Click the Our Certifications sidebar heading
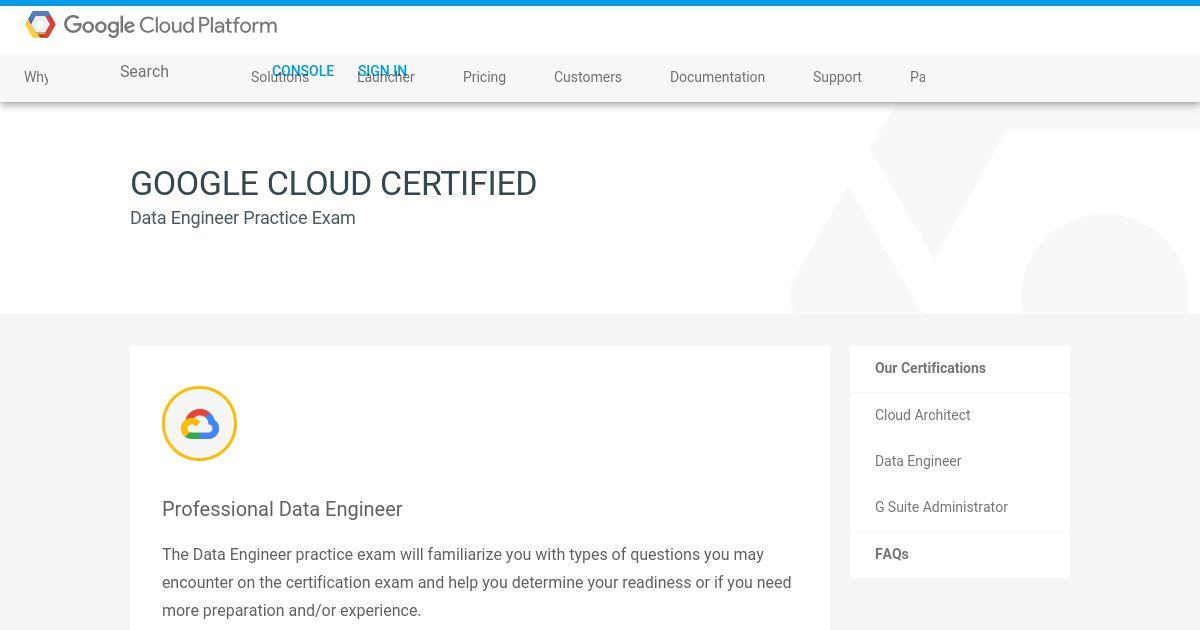The image size is (1200, 630). point(930,368)
